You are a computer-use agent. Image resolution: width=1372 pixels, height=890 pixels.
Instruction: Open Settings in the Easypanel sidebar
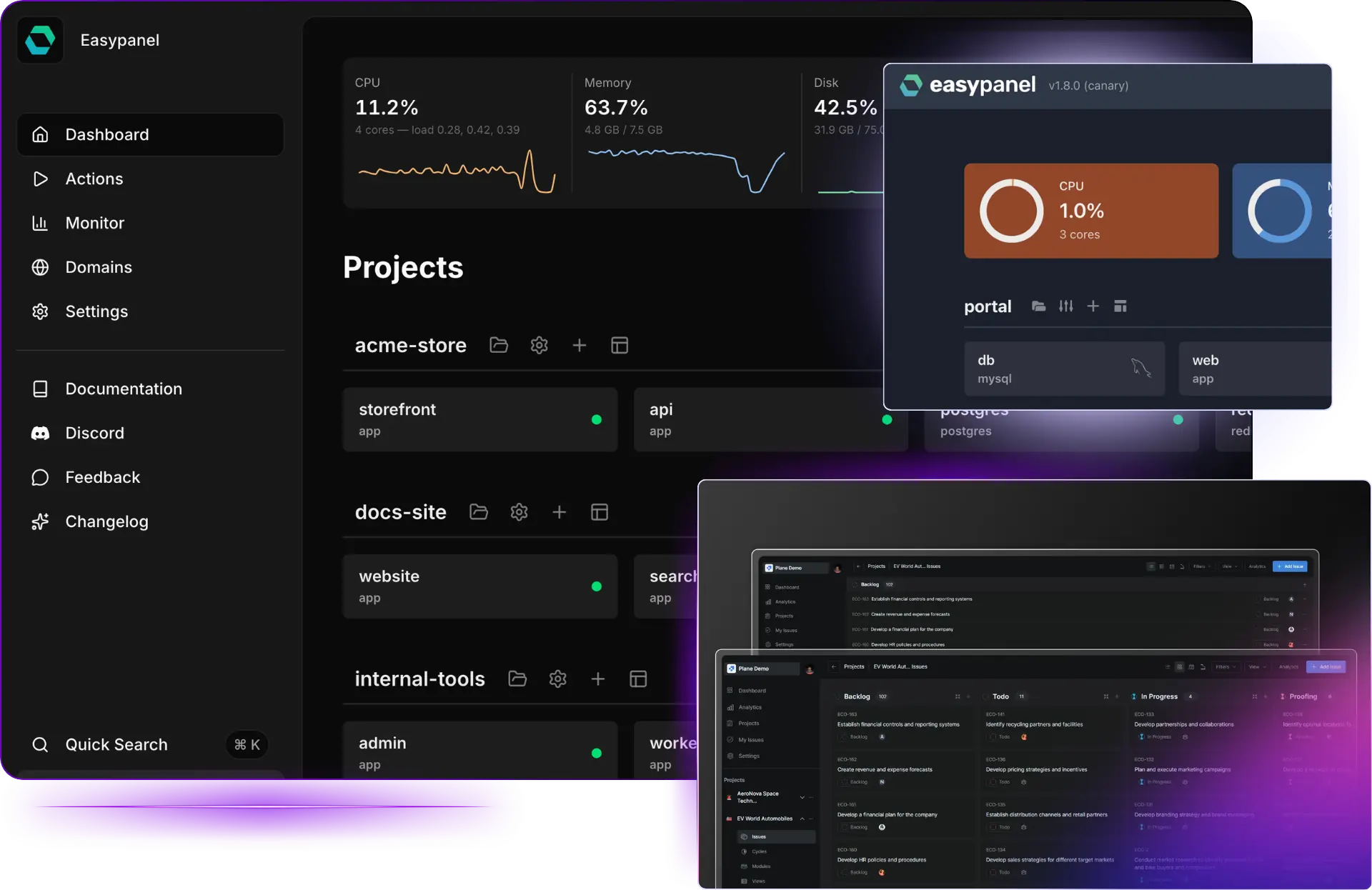150,311
